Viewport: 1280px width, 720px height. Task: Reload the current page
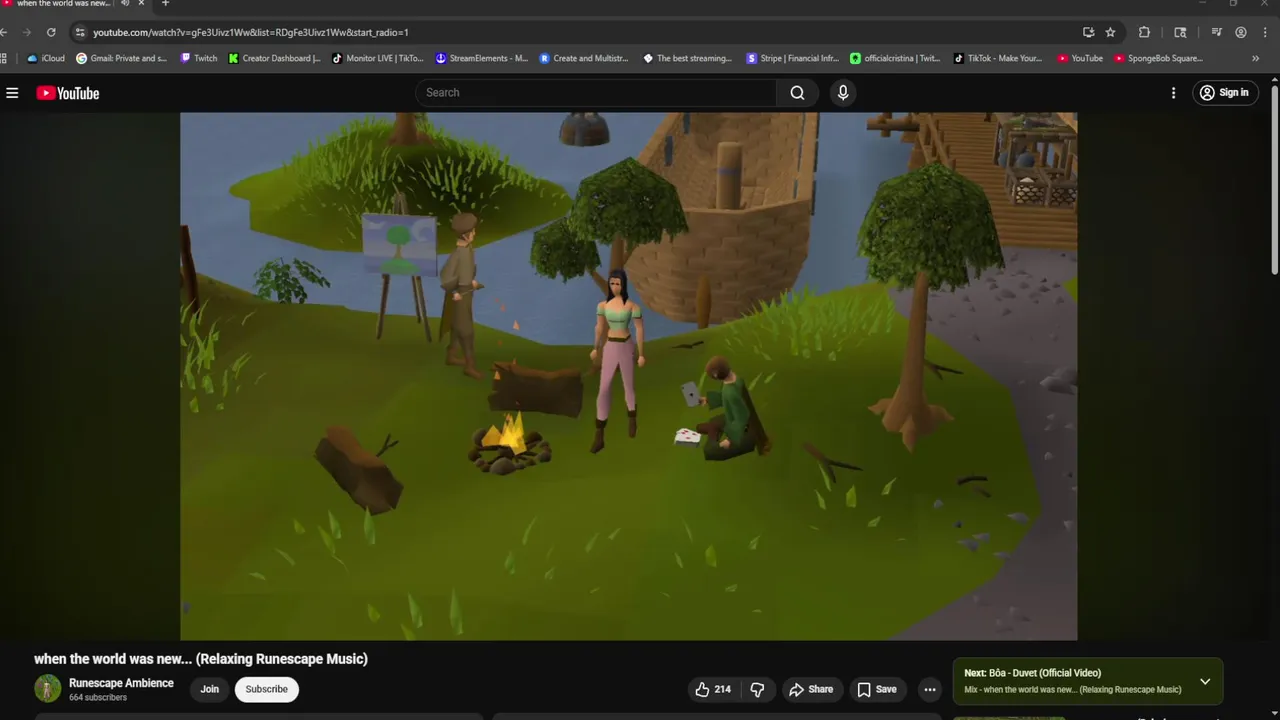51,32
